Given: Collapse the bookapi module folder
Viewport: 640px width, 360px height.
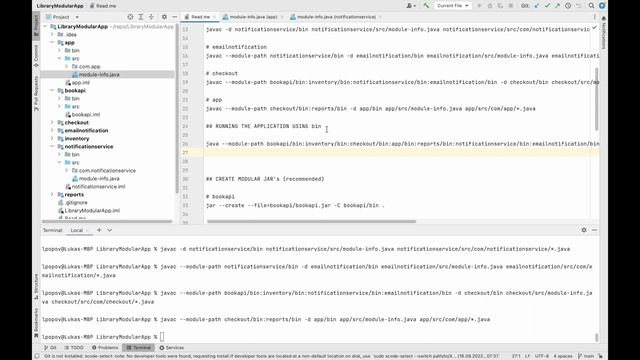Looking at the screenshot, I should pos(52,90).
